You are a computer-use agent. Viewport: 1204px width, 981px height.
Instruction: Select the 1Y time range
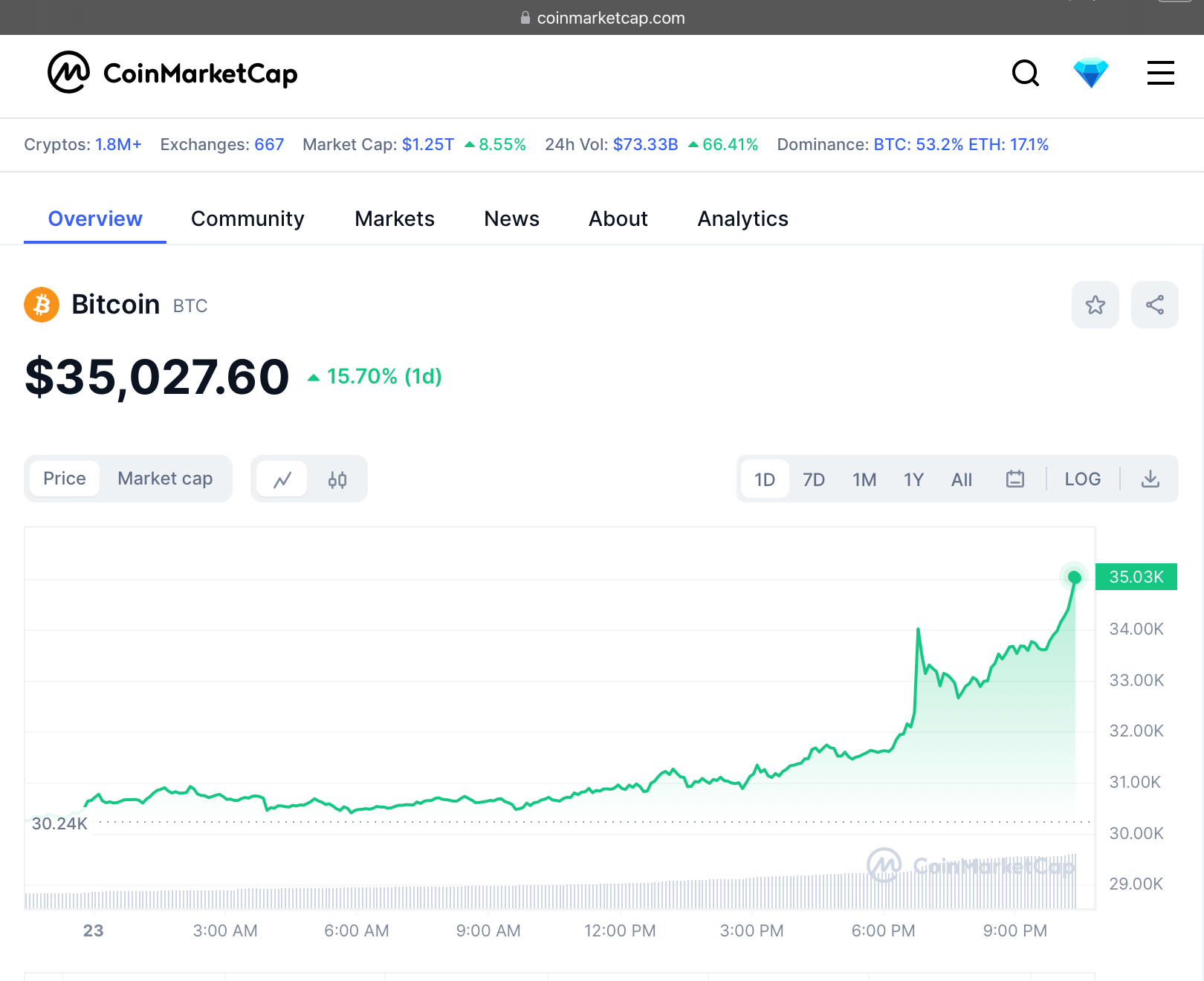(x=913, y=479)
